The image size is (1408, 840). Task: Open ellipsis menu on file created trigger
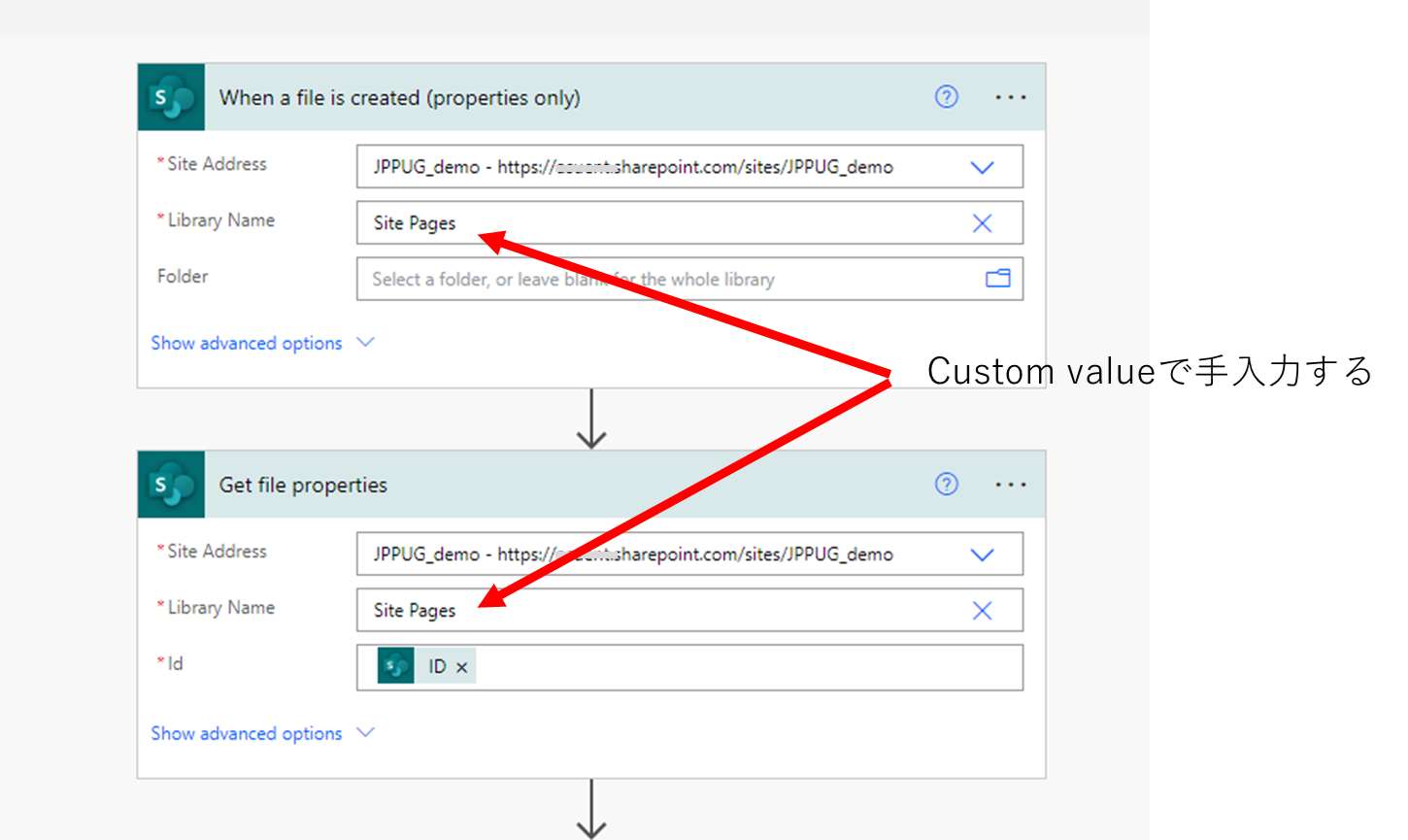point(1011,97)
